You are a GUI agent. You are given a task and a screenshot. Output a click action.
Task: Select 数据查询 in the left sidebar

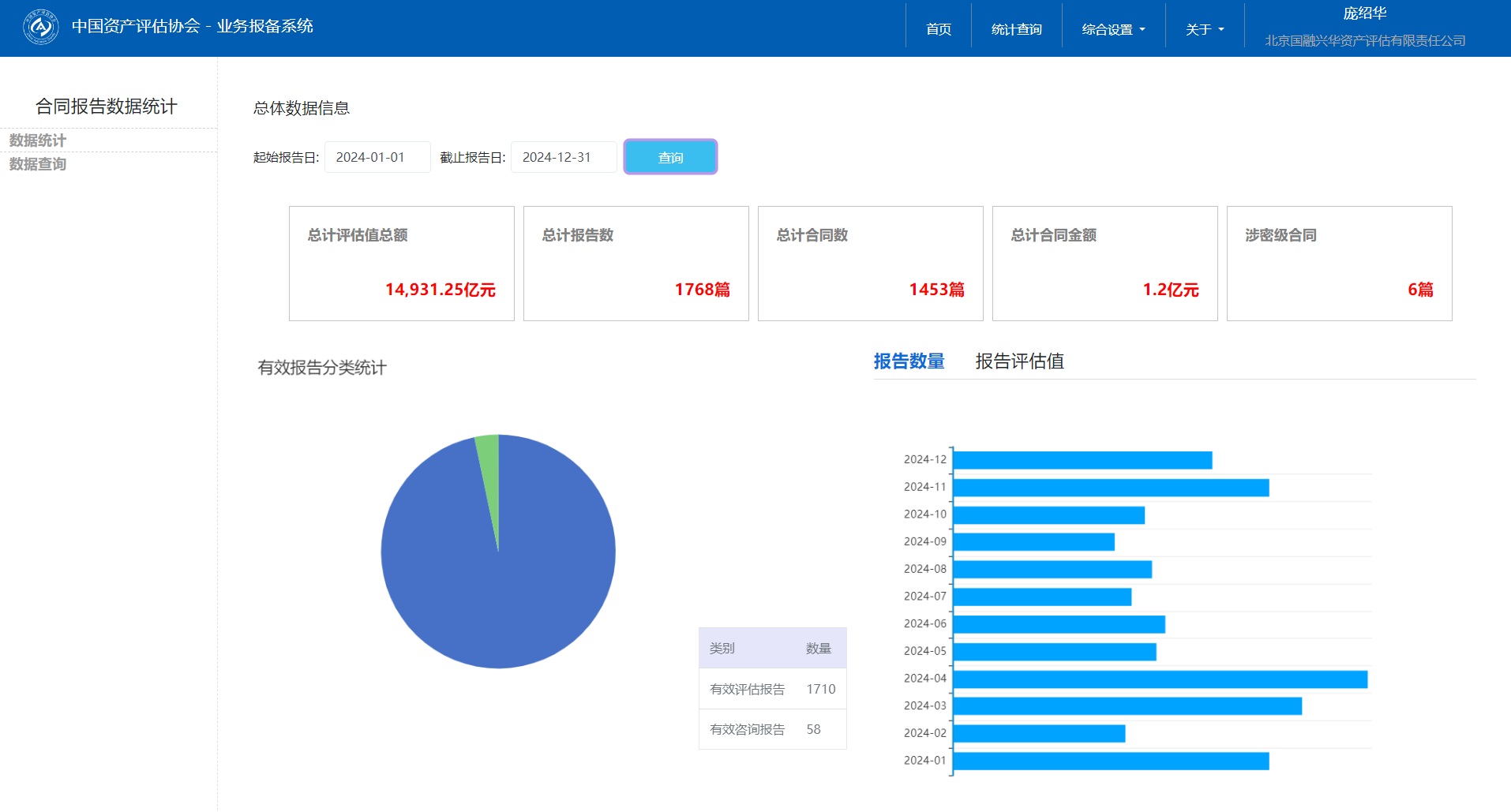tap(38, 164)
